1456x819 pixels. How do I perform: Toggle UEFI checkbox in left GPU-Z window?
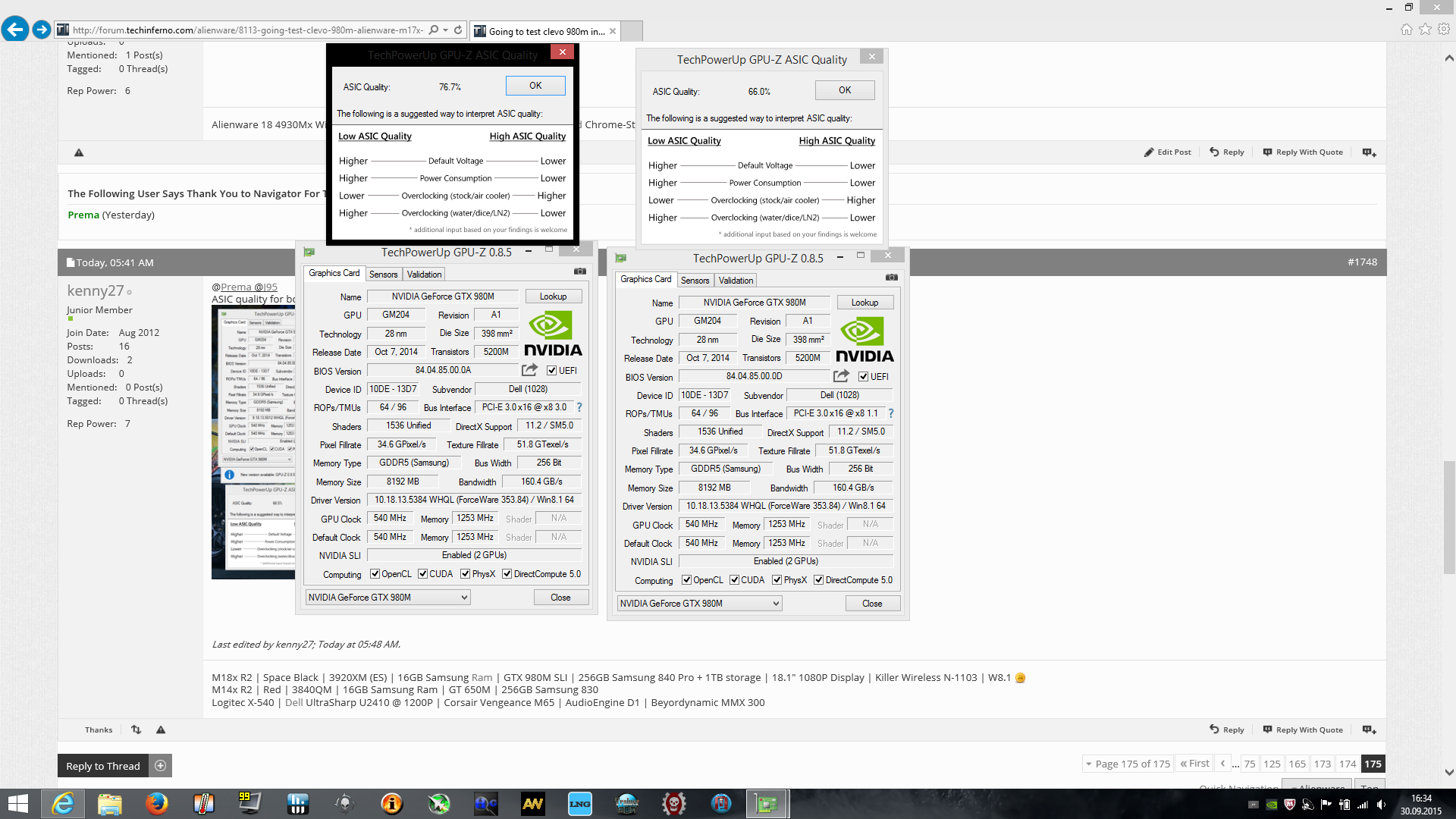[551, 371]
